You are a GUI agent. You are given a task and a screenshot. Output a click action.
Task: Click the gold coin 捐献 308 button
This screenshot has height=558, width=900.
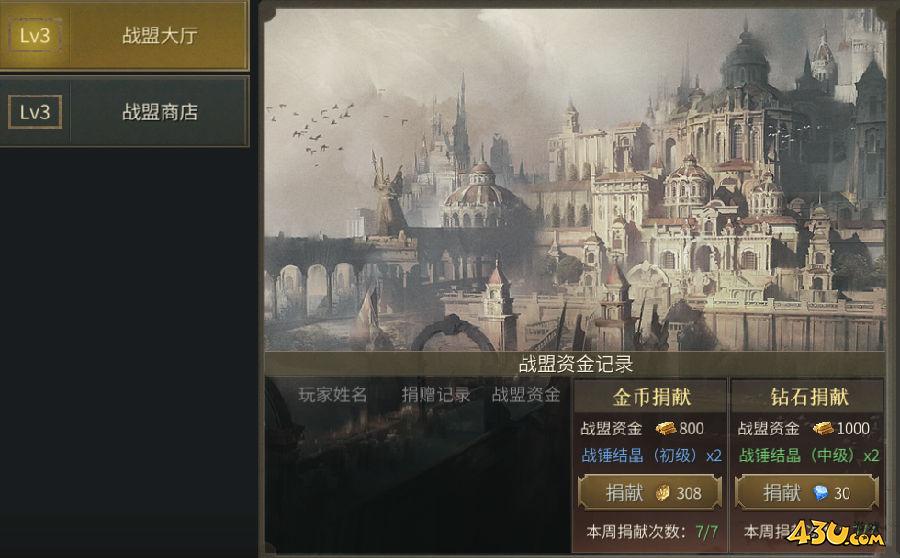click(x=650, y=493)
